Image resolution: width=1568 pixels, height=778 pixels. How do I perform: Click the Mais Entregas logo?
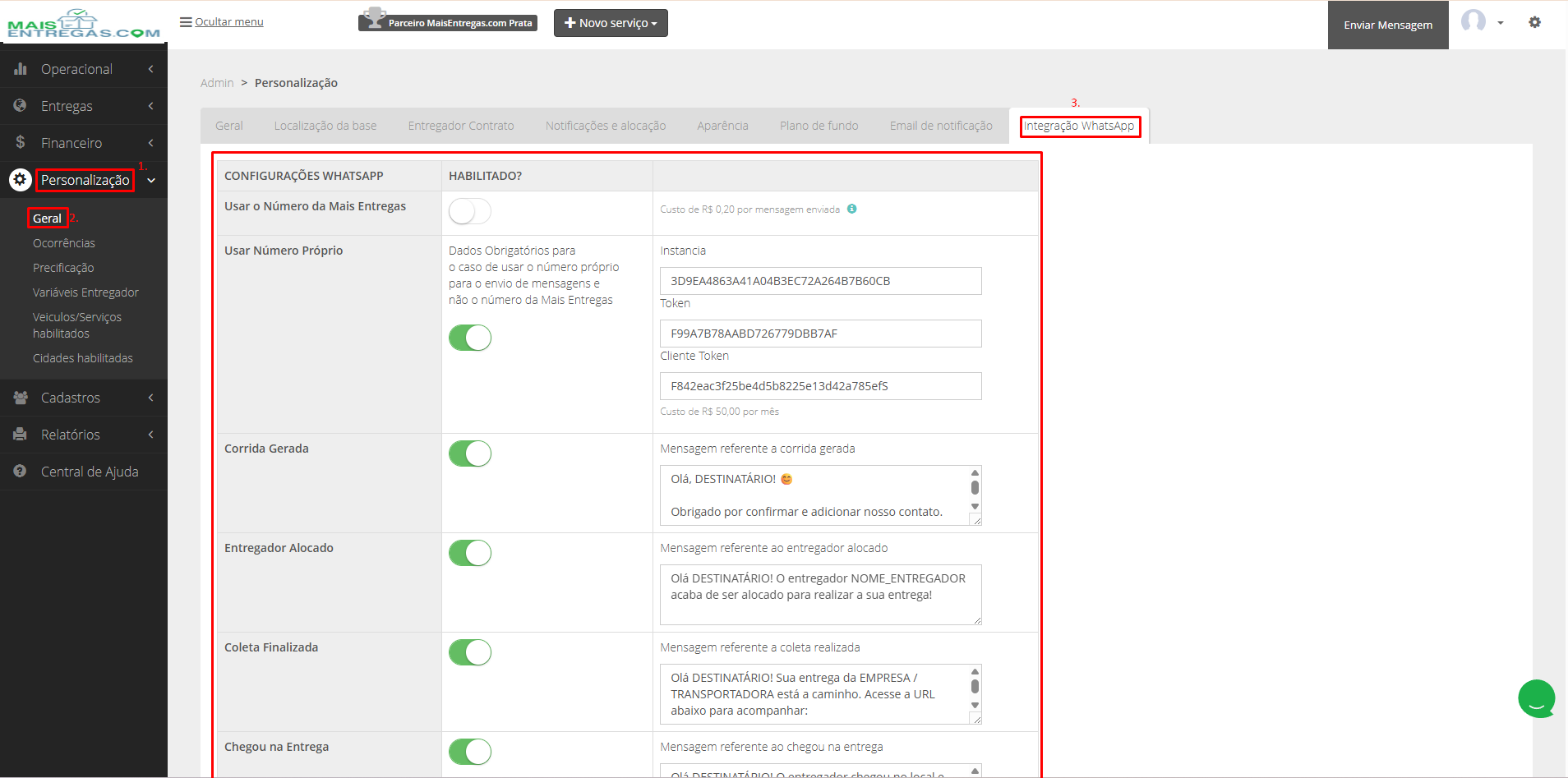pyautogui.click(x=83, y=24)
